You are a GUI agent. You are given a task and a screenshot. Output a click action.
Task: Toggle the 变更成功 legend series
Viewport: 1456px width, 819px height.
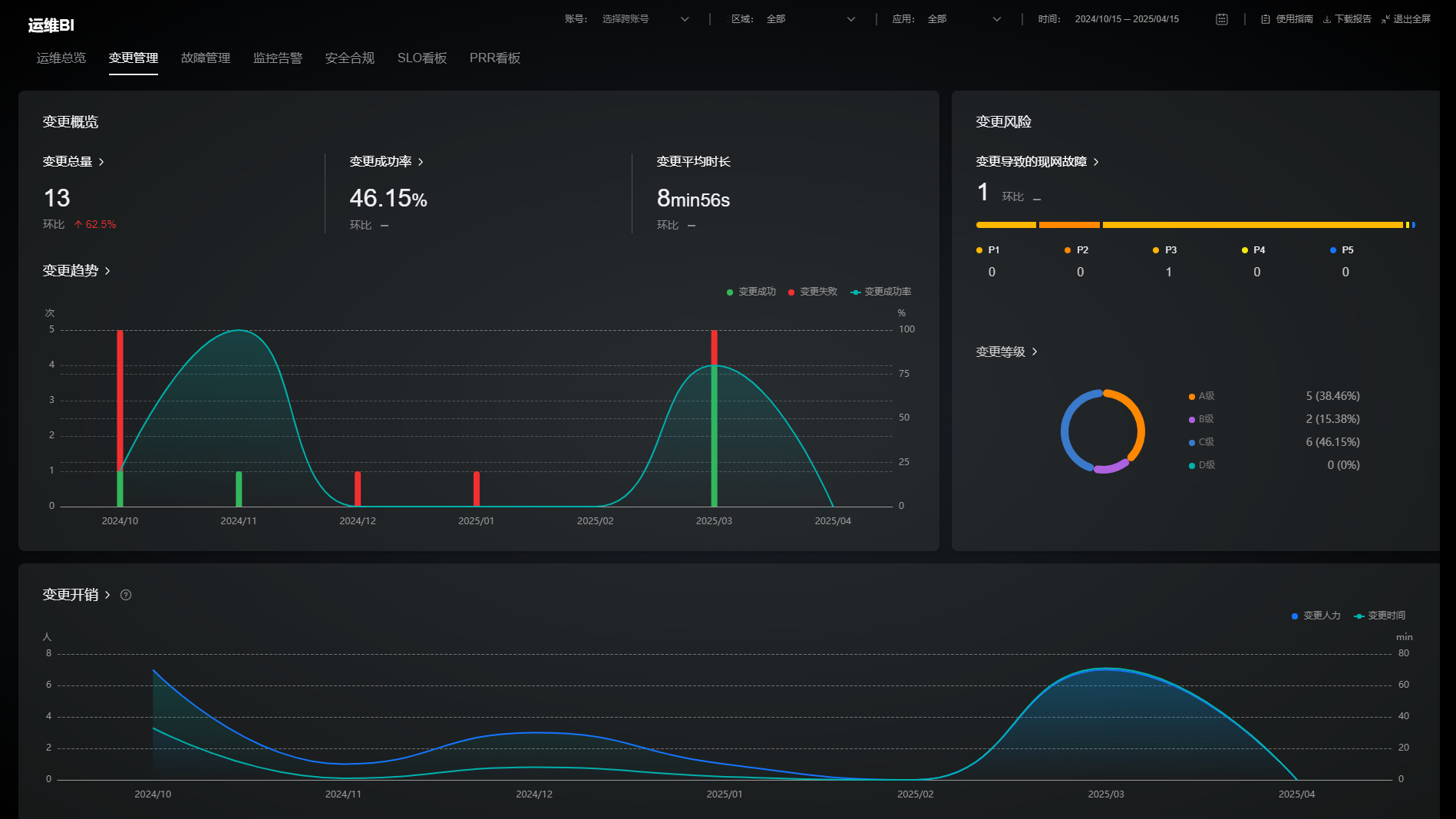751,292
